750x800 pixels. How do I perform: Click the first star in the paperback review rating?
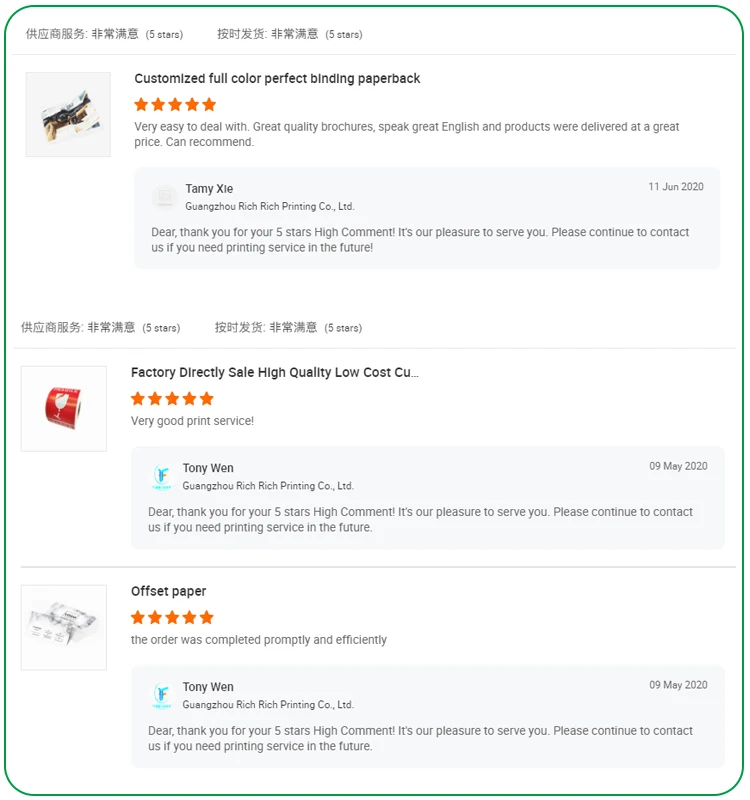(x=139, y=104)
